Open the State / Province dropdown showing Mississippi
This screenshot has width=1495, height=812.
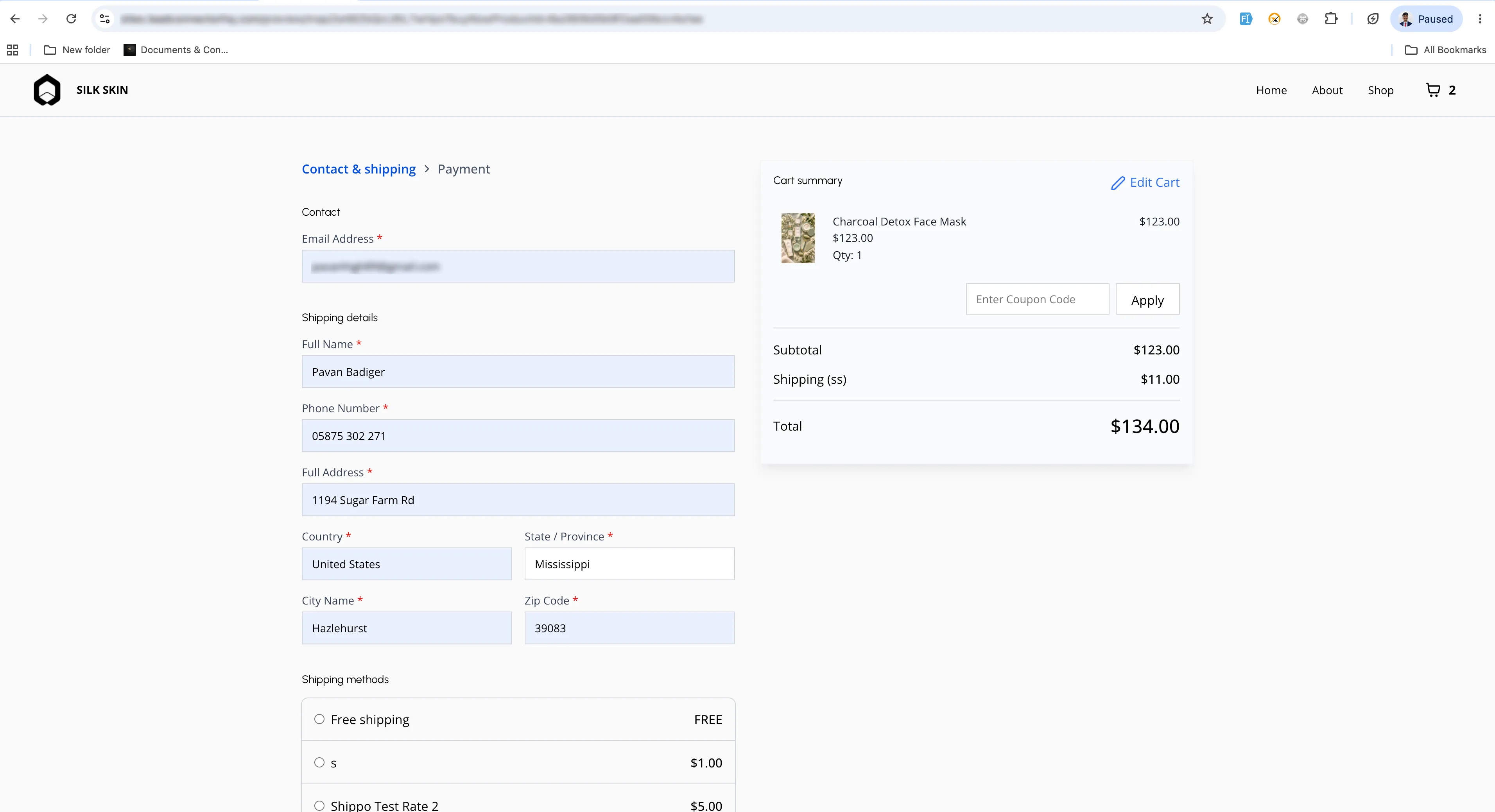(630, 564)
